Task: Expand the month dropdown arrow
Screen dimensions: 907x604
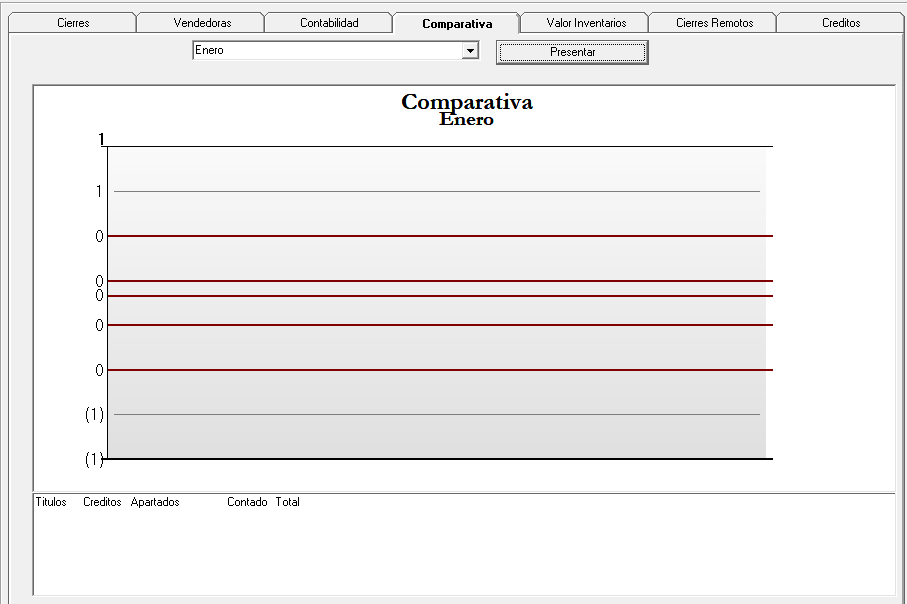Action: (470, 51)
